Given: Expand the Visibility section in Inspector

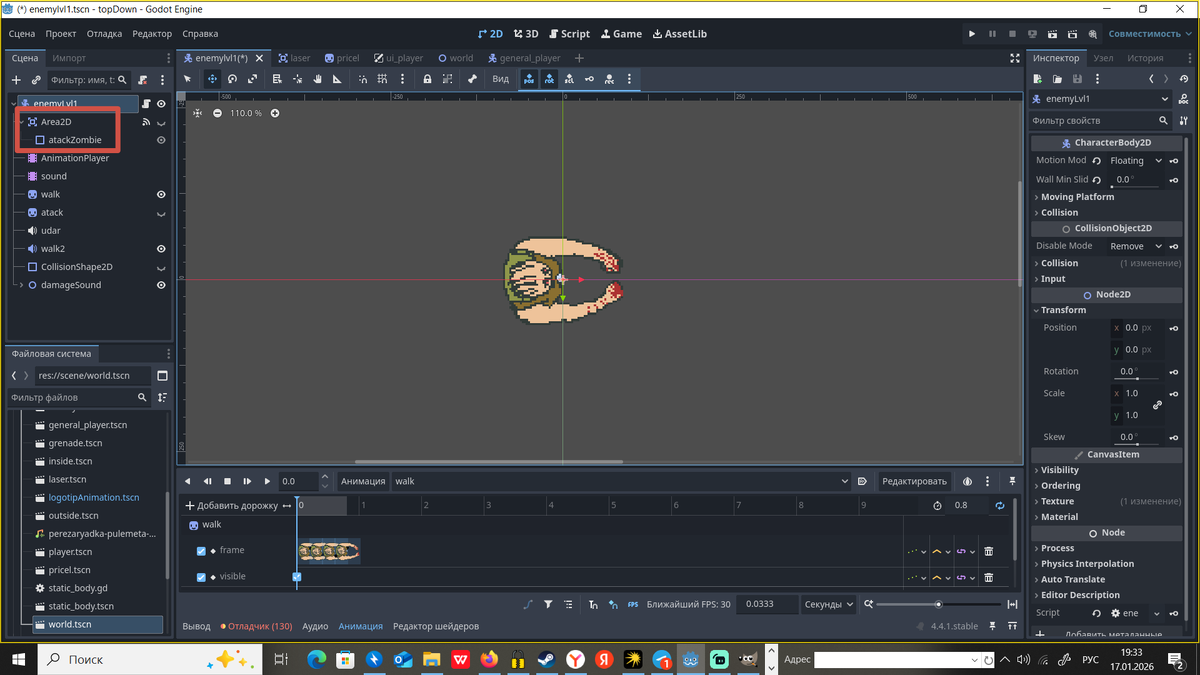Looking at the screenshot, I should point(1059,470).
